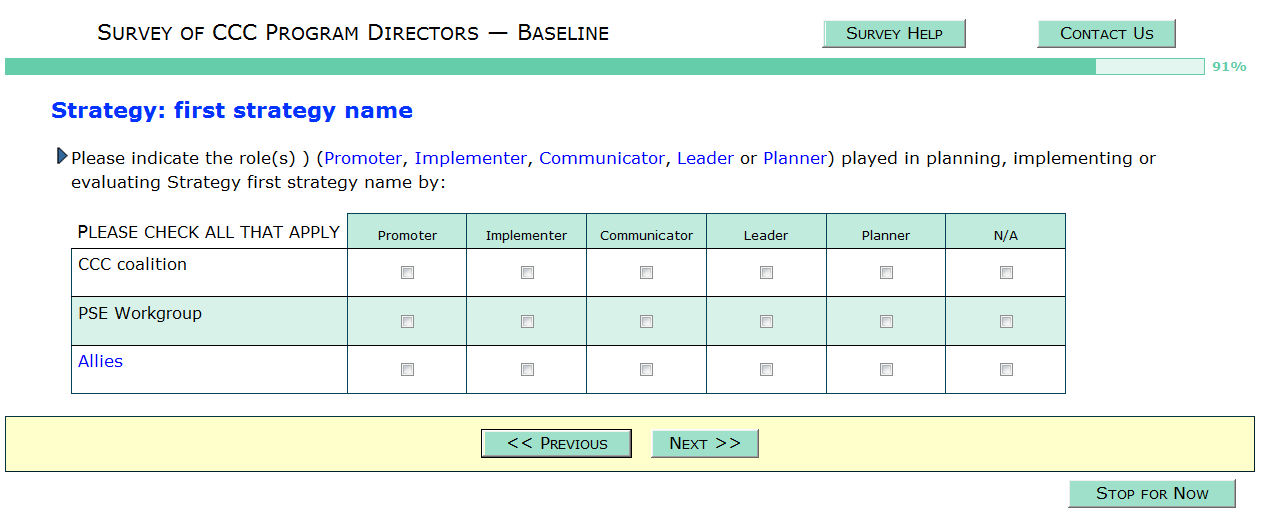The image size is (1280, 521).
Task: Open the Promoter definition link
Action: click(364, 158)
